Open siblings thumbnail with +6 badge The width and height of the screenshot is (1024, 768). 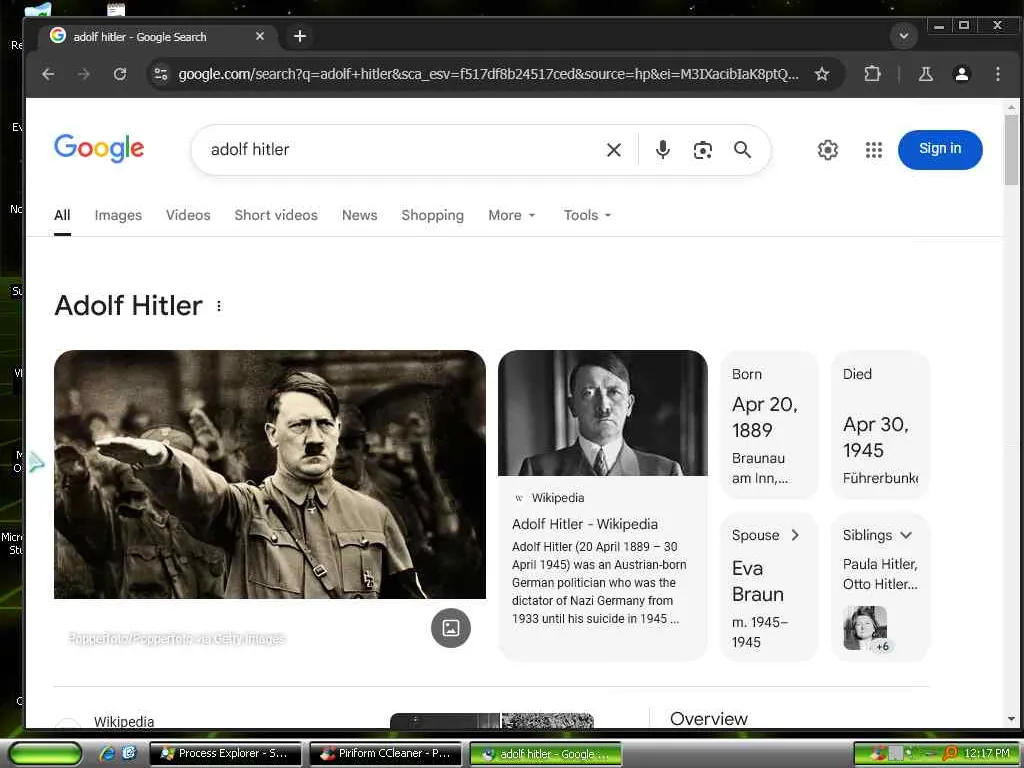pos(867,628)
